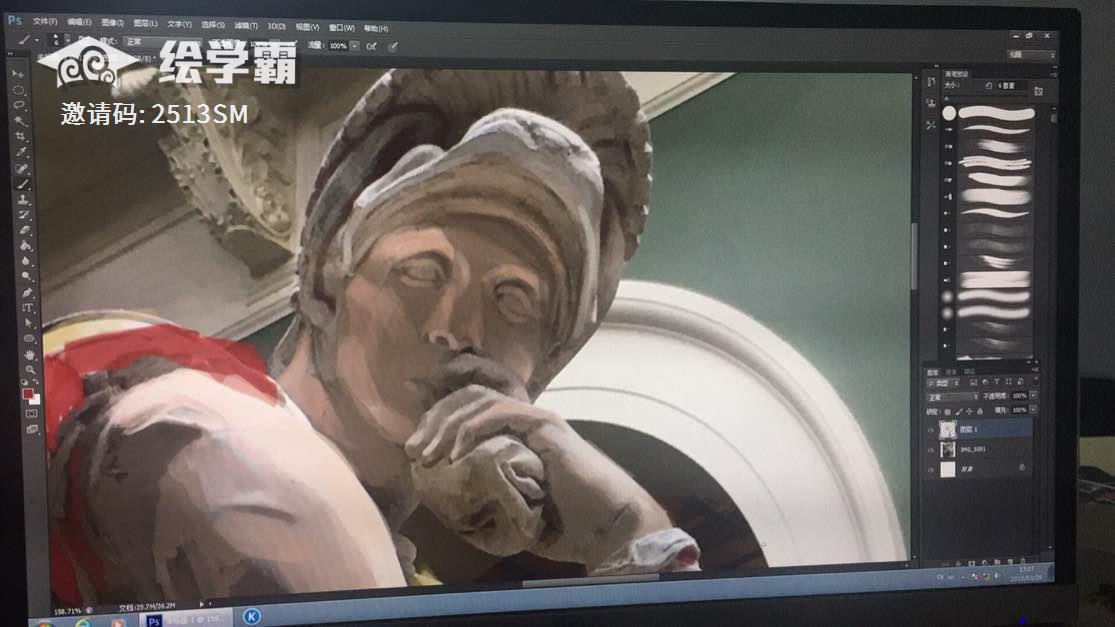Screen dimensions: 1115x627
Task: Select the Dodge tool
Action: coord(27,277)
